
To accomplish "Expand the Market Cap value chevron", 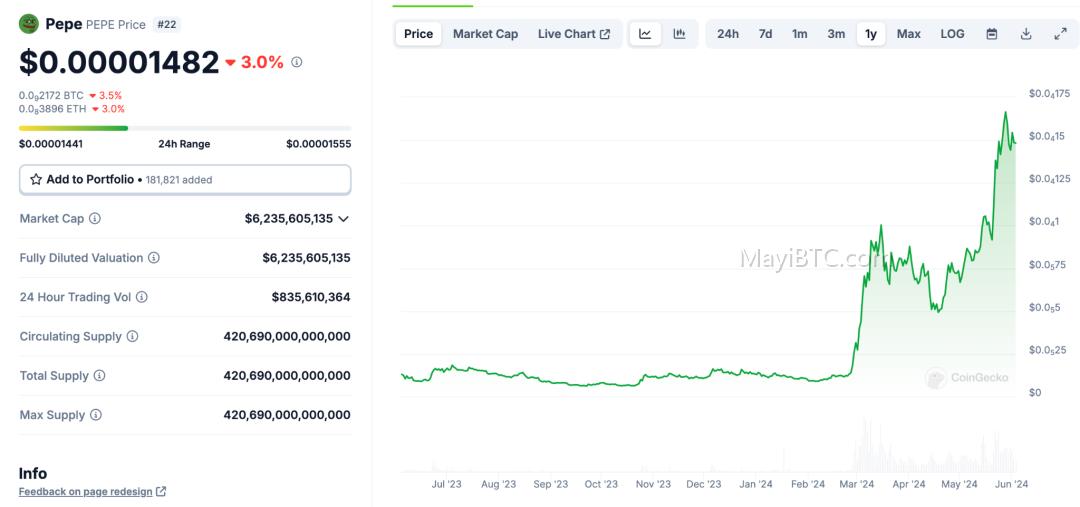I will pyautogui.click(x=343, y=218).
